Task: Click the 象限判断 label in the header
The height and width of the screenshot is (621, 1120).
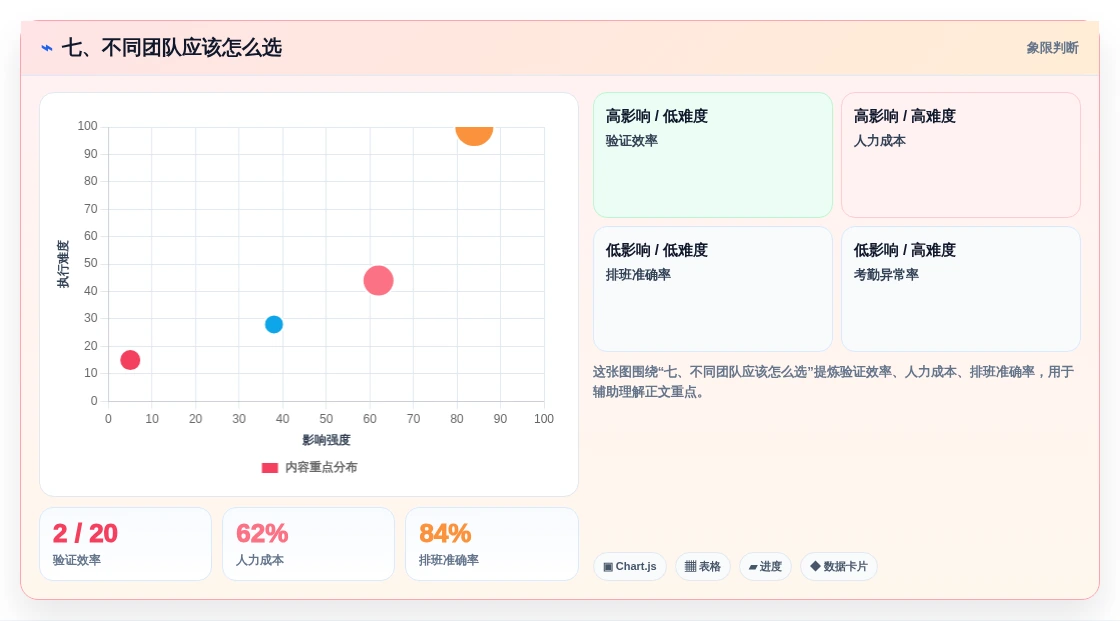Action: (x=1052, y=48)
